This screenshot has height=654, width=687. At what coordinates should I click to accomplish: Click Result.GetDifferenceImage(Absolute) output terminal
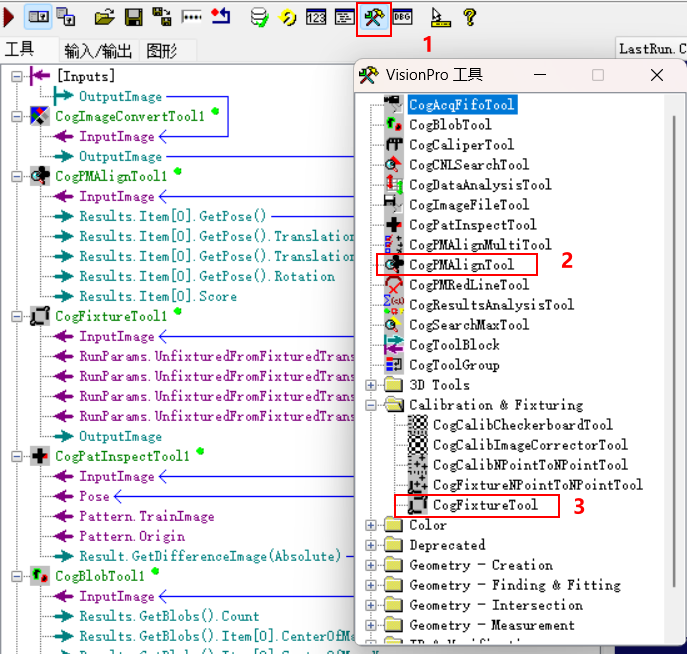(x=210, y=556)
